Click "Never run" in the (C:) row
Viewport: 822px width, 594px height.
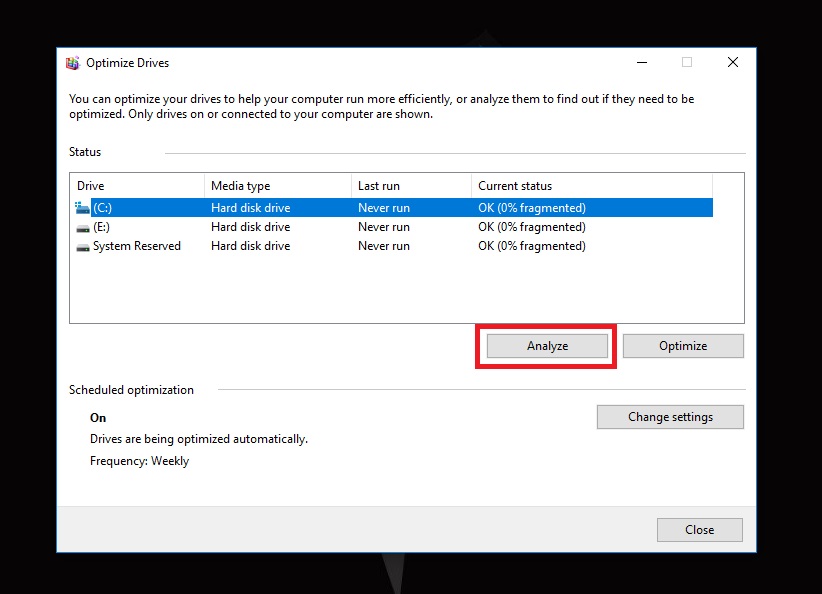click(x=384, y=208)
